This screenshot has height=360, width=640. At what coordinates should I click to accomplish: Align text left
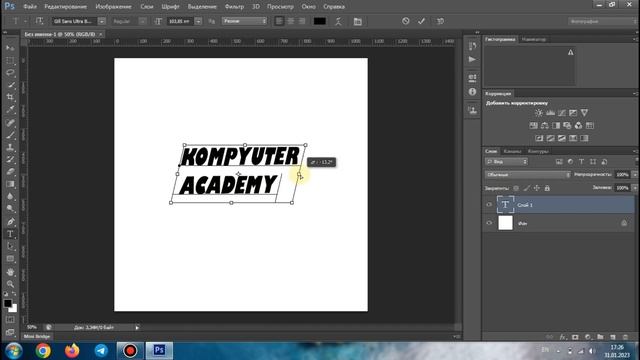click(x=279, y=21)
